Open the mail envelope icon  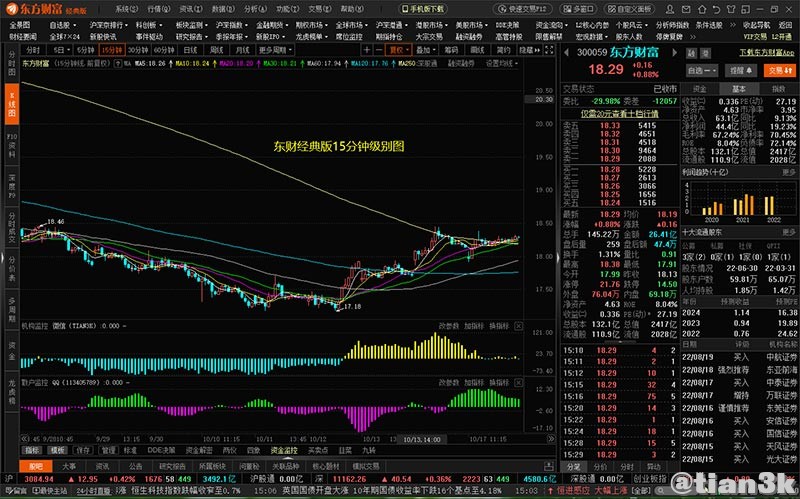tap(687, 9)
